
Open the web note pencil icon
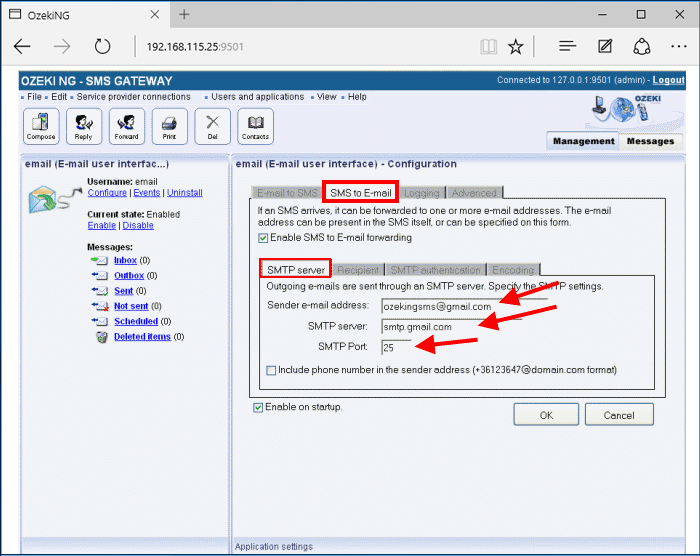[605, 46]
